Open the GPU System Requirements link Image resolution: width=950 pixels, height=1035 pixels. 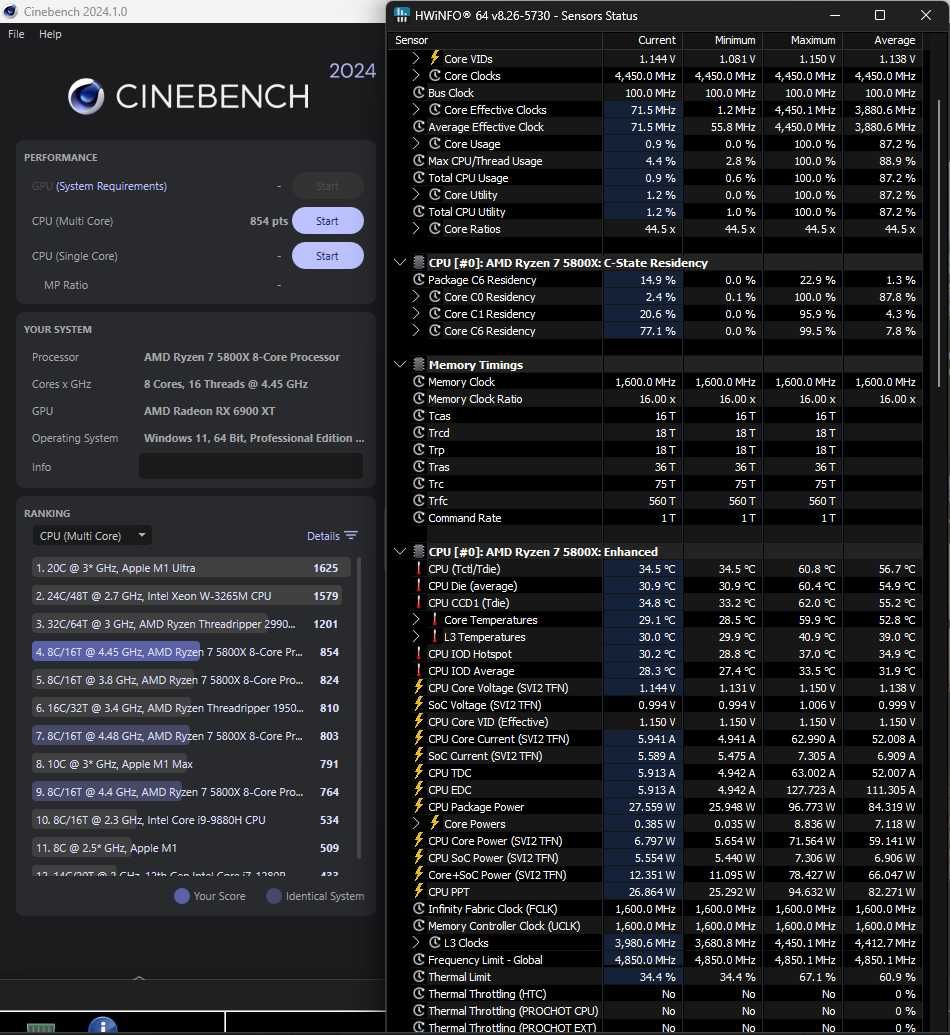coord(112,186)
